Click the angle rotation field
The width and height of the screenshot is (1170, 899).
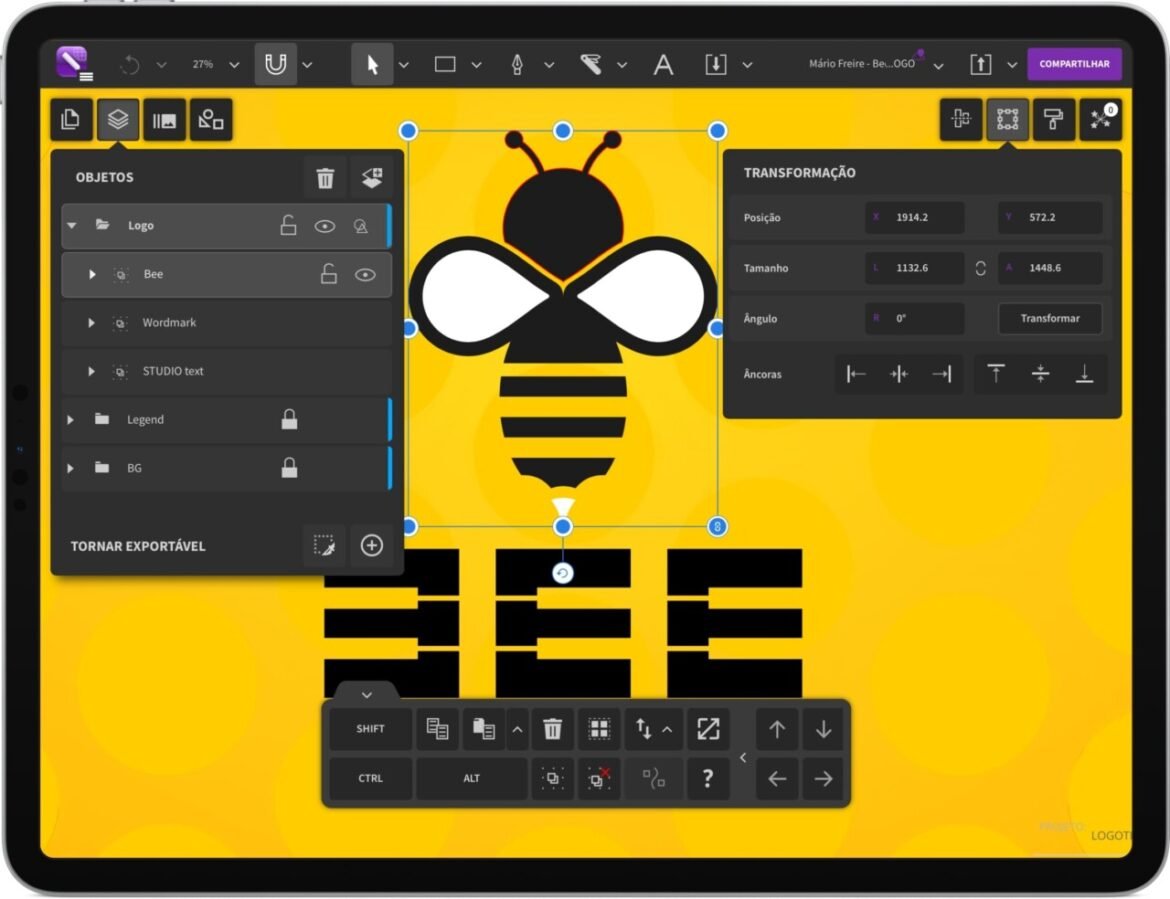914,319
